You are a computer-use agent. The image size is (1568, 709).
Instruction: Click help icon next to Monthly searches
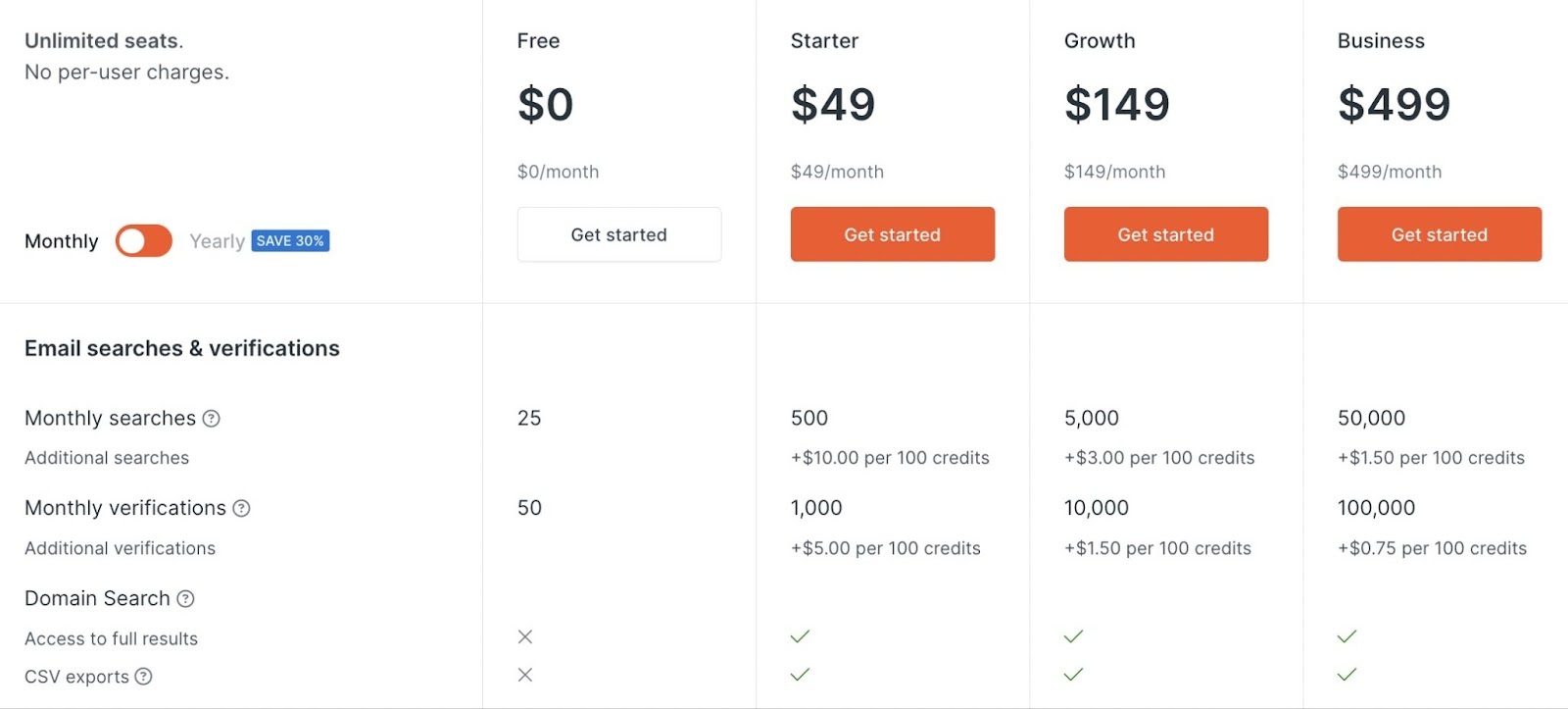click(211, 419)
